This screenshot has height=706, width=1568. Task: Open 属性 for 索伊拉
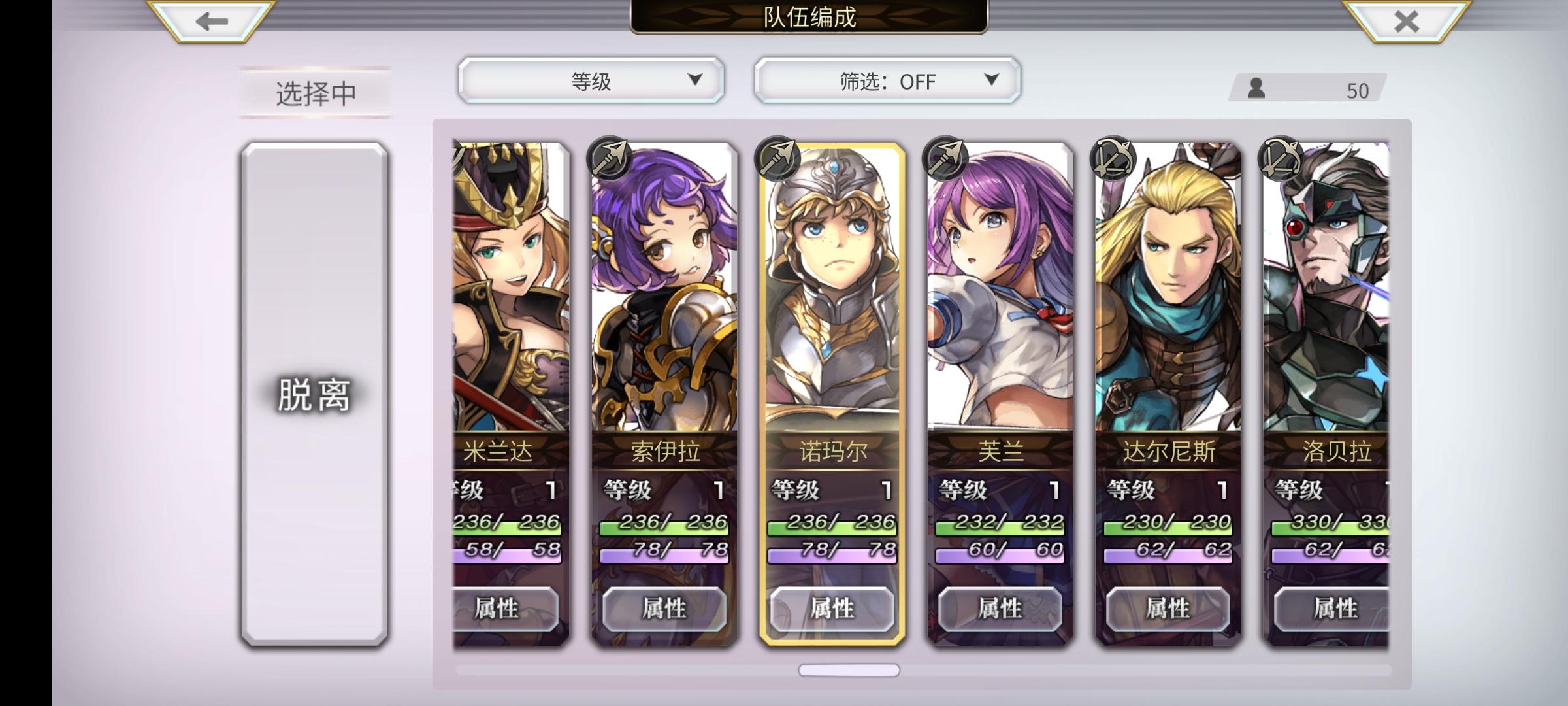tap(664, 609)
